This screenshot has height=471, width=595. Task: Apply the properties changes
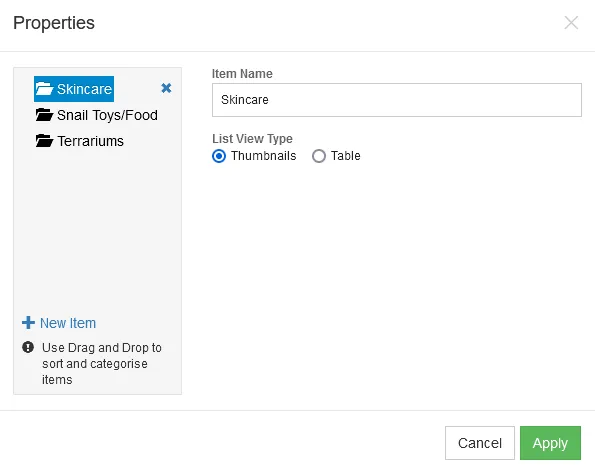click(x=550, y=443)
